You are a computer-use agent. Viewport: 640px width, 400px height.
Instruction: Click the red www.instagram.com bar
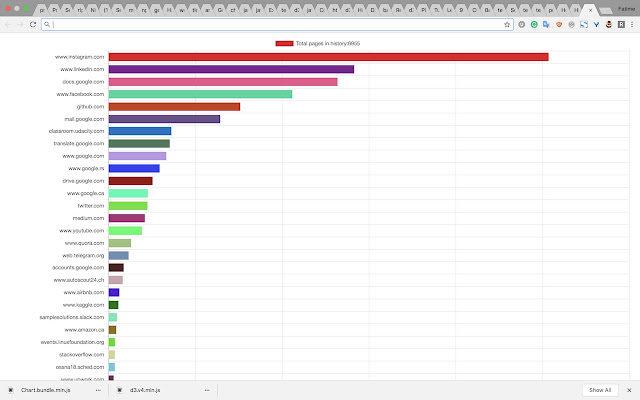329,57
